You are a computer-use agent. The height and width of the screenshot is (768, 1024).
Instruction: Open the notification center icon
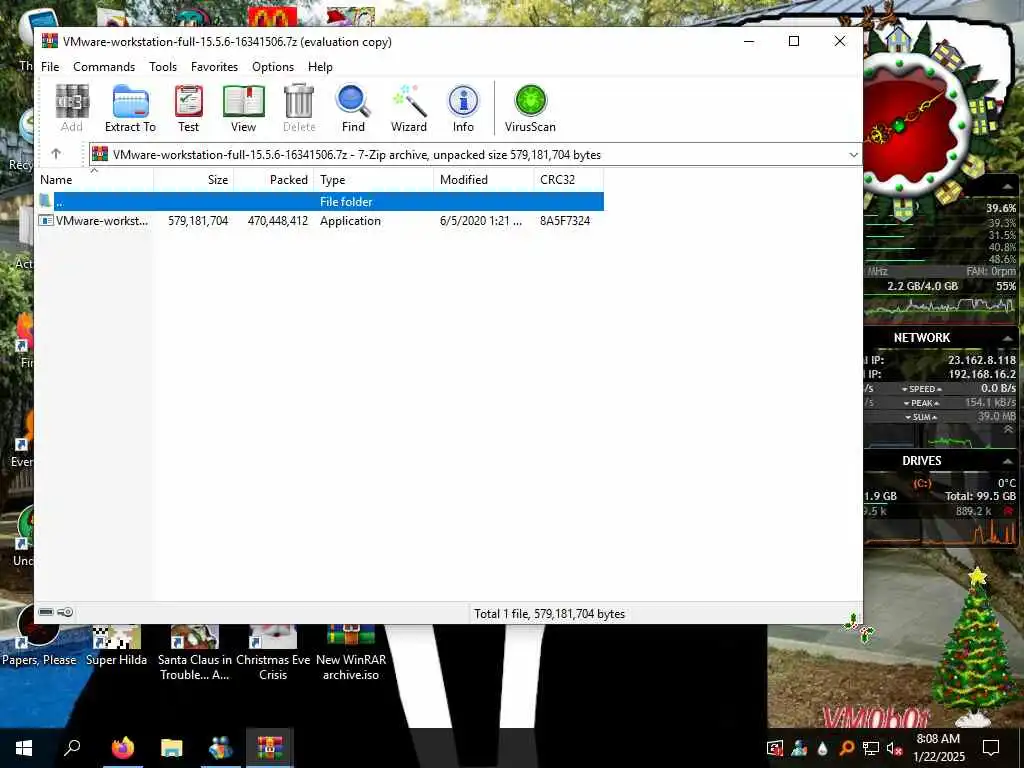(991, 748)
